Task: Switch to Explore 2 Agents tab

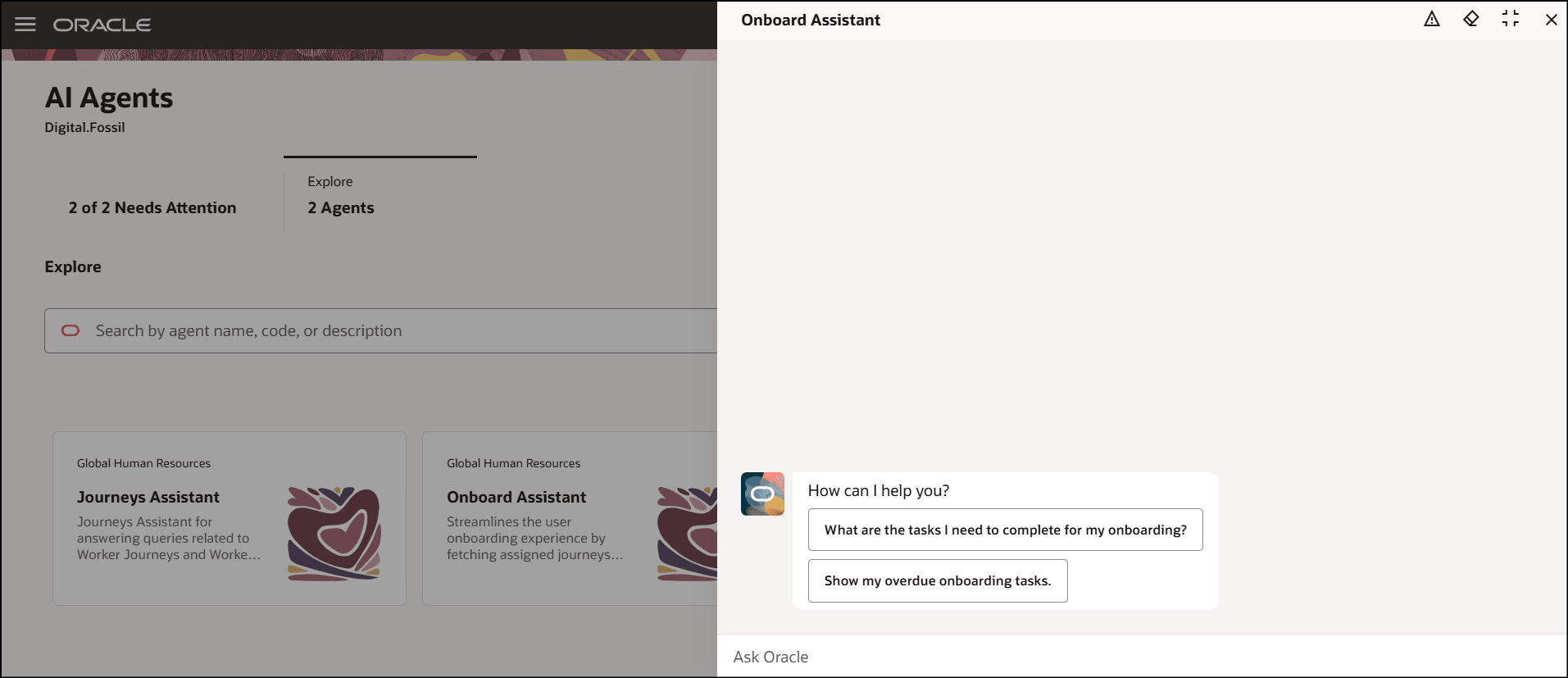Action: tap(380, 195)
